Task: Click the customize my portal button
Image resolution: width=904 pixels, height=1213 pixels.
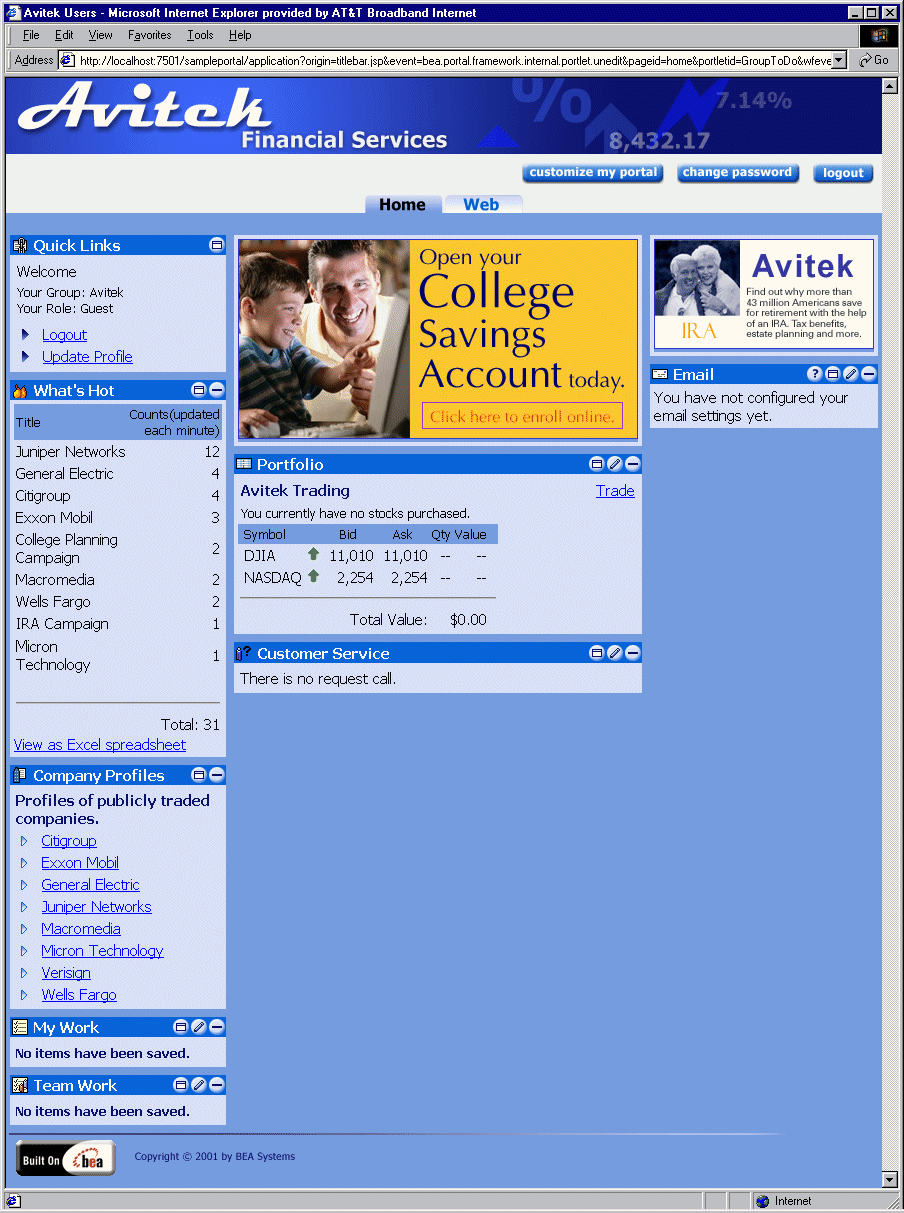Action: pyautogui.click(x=593, y=173)
